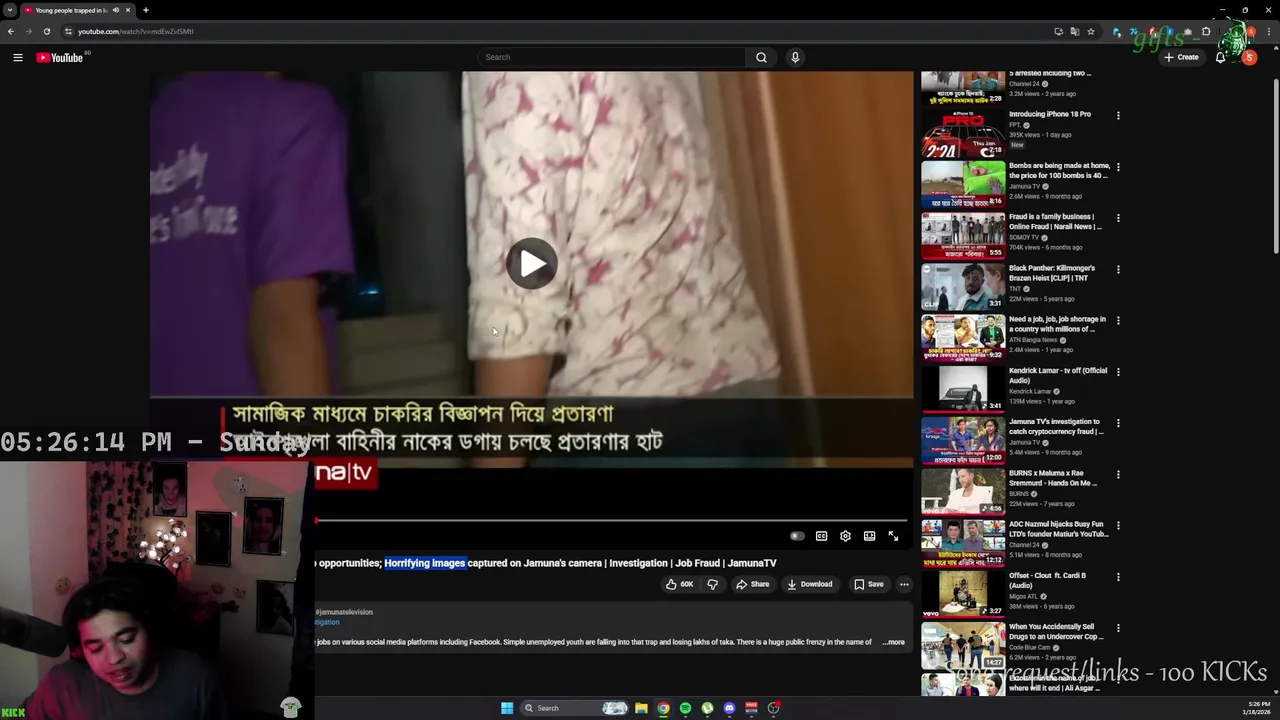1280x720 pixels.
Task: Open Discord from the taskbar
Action: click(x=729, y=708)
